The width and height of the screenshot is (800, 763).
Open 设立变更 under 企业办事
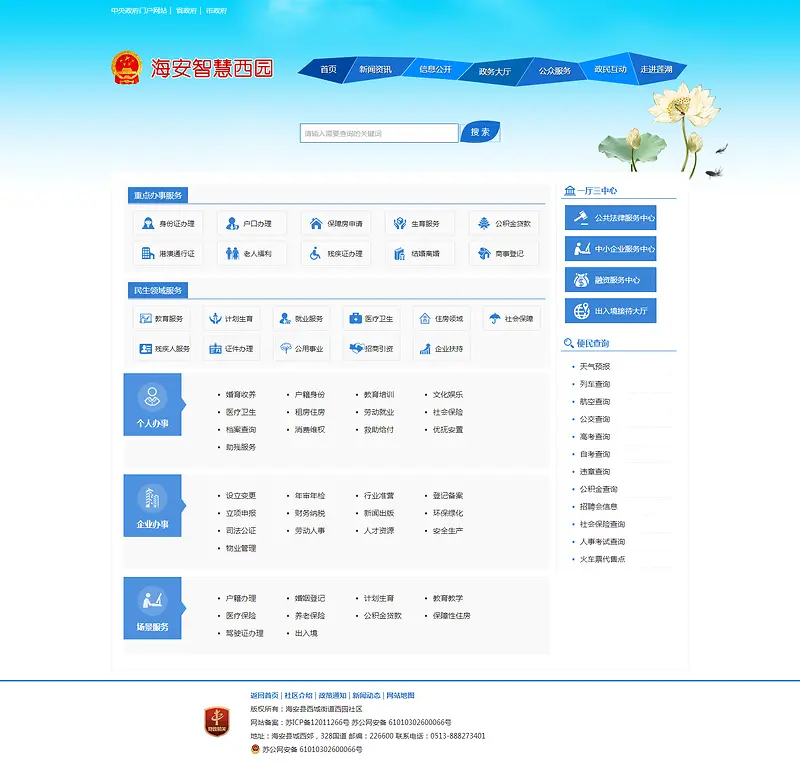coord(241,496)
